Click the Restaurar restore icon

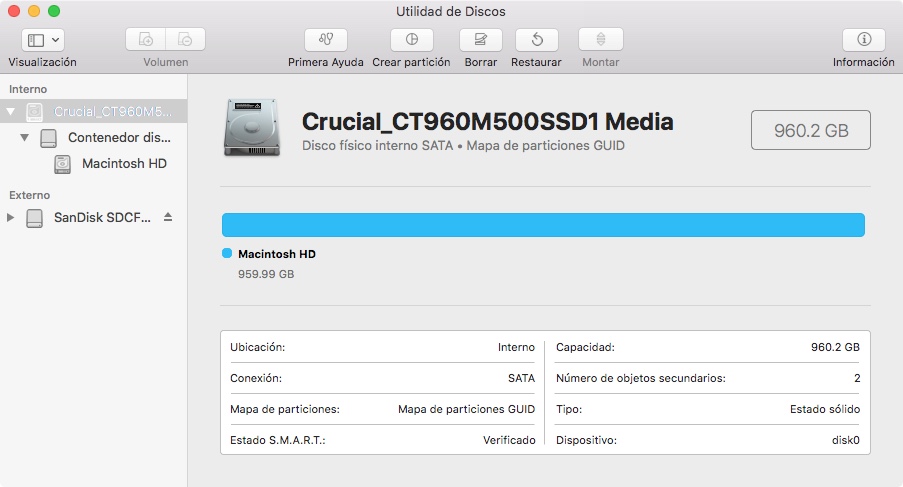pos(537,40)
